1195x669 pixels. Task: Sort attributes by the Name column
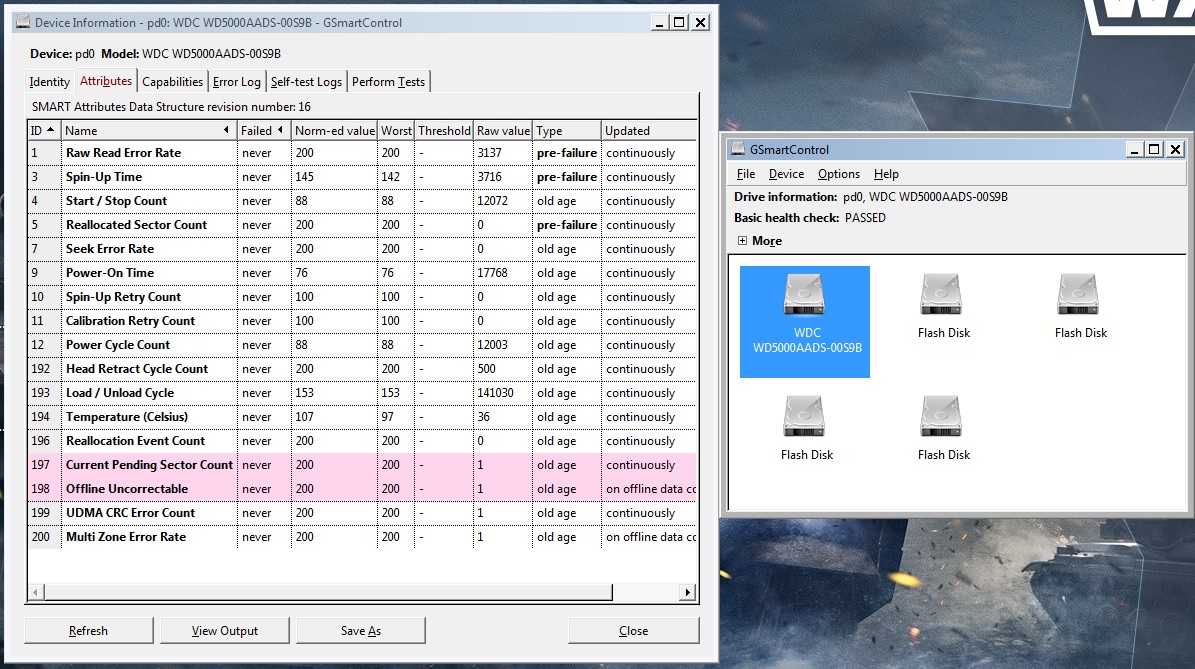pyautogui.click(x=149, y=130)
